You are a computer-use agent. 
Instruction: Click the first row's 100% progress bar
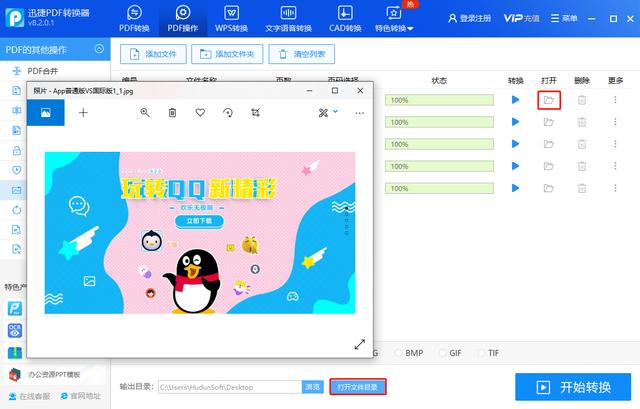[439, 100]
